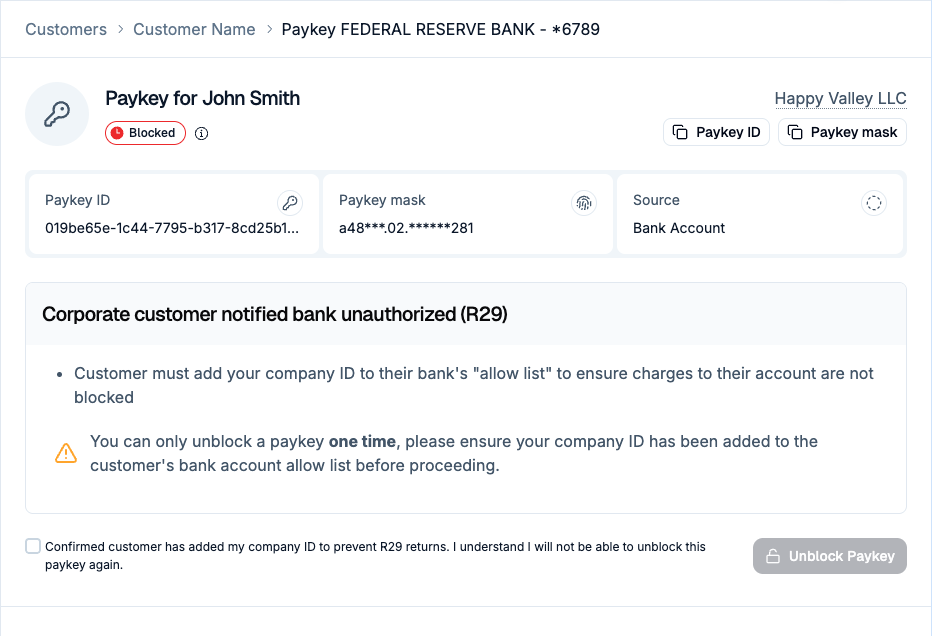Screen dimensions: 932x636
Task: Select the Customer Name breadcrumb item
Action: pos(194,29)
